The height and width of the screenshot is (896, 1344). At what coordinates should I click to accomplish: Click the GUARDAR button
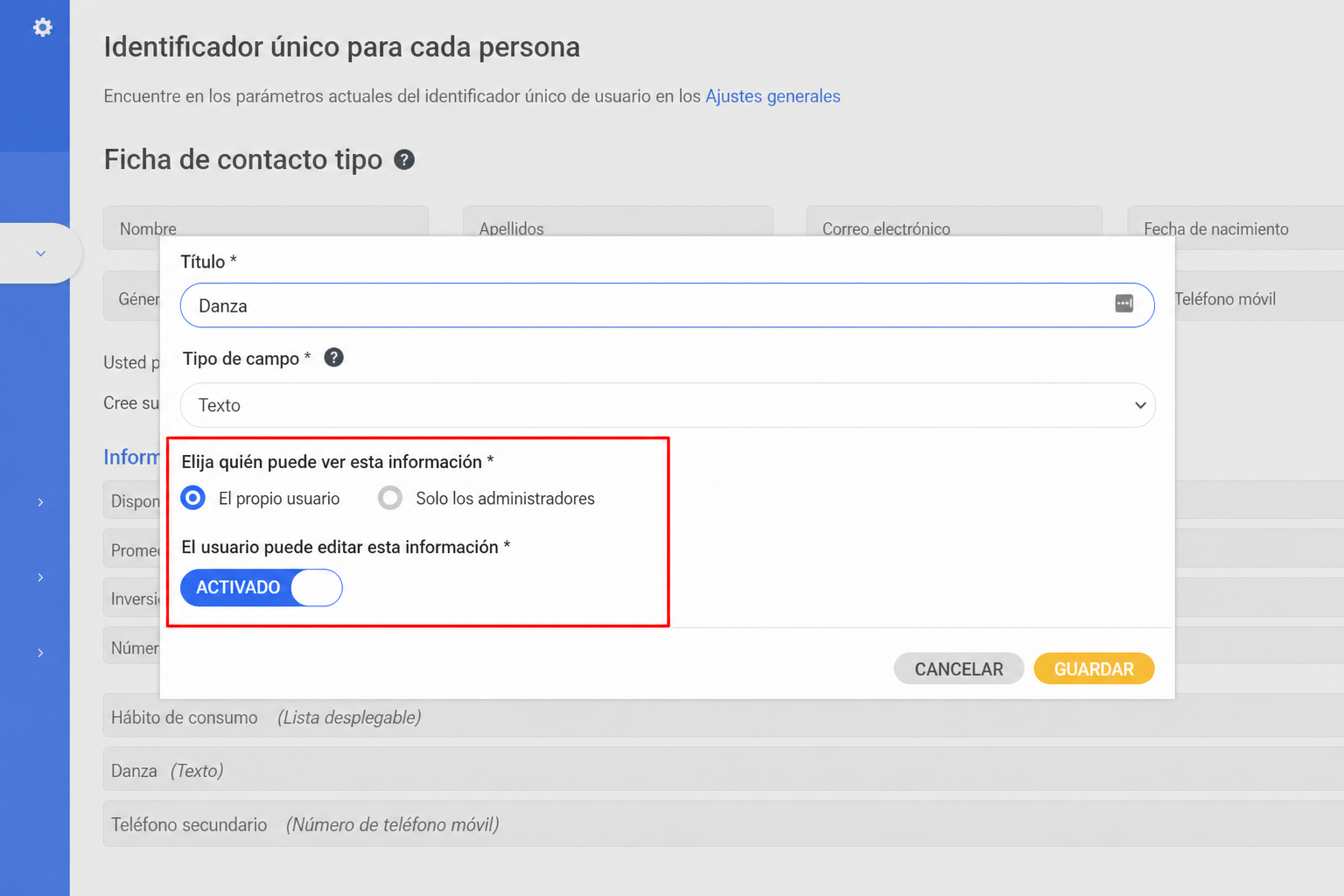1094,669
